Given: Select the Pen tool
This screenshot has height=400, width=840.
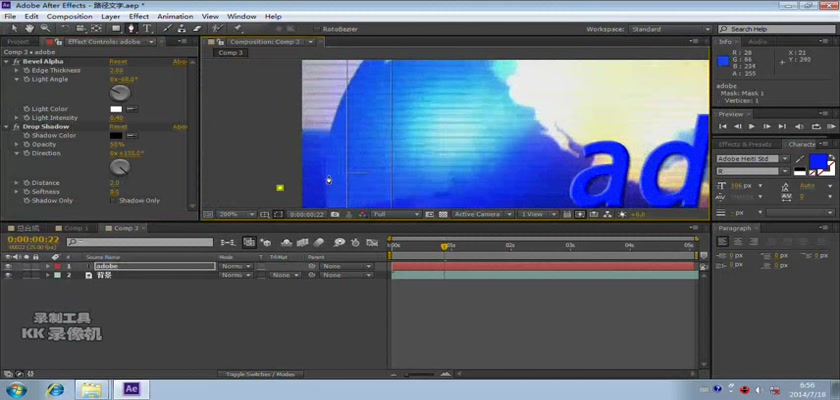Looking at the screenshot, I should [131, 28].
